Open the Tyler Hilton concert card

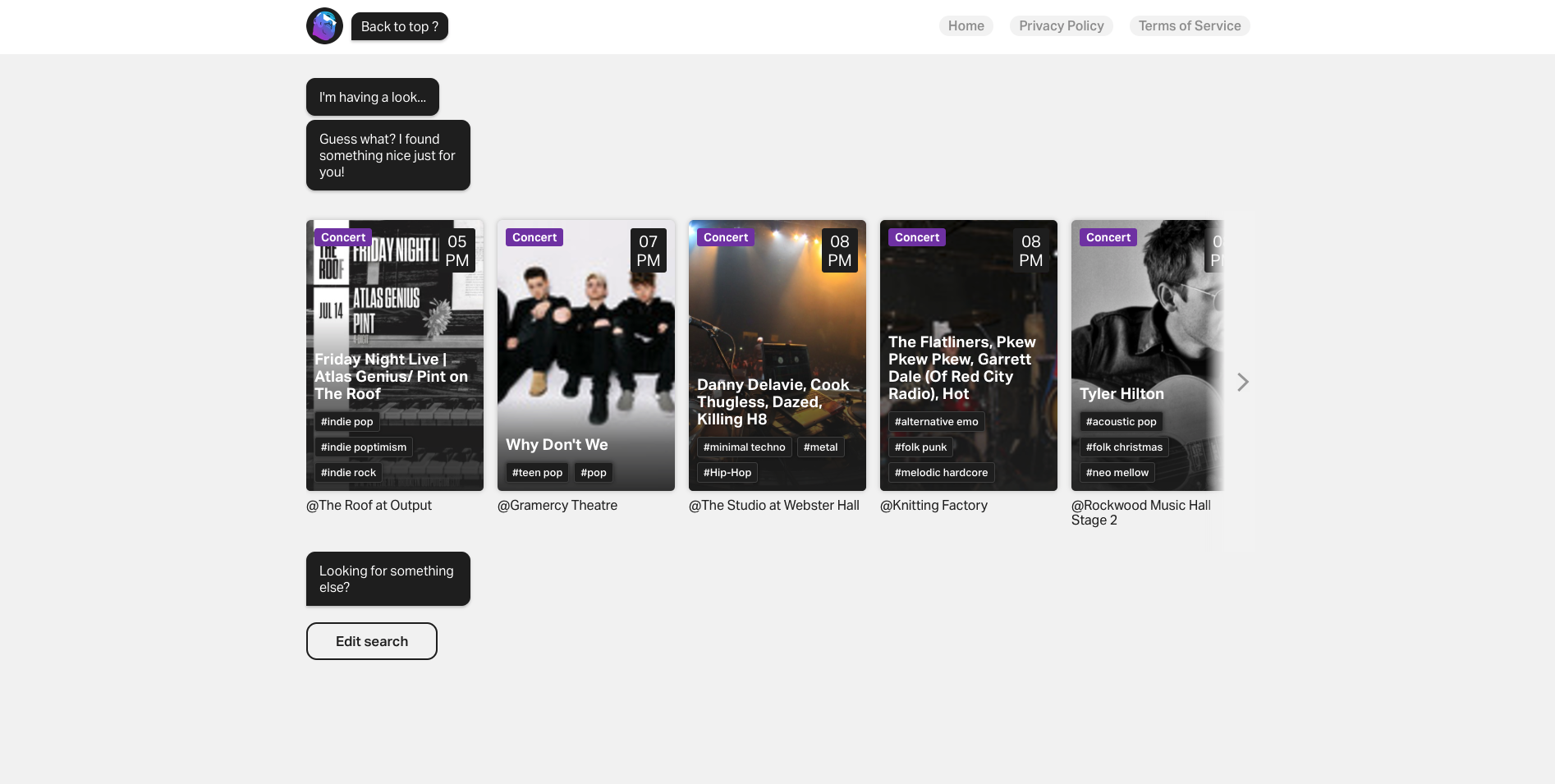(1148, 355)
